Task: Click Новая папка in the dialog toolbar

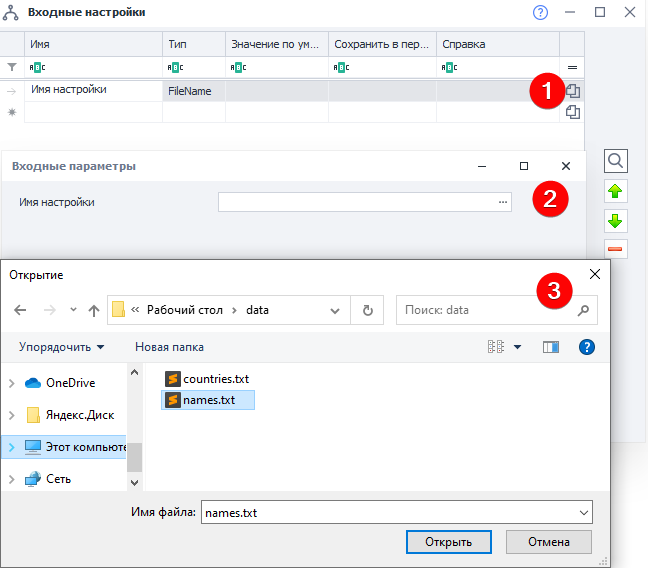Action: pyautogui.click(x=169, y=347)
